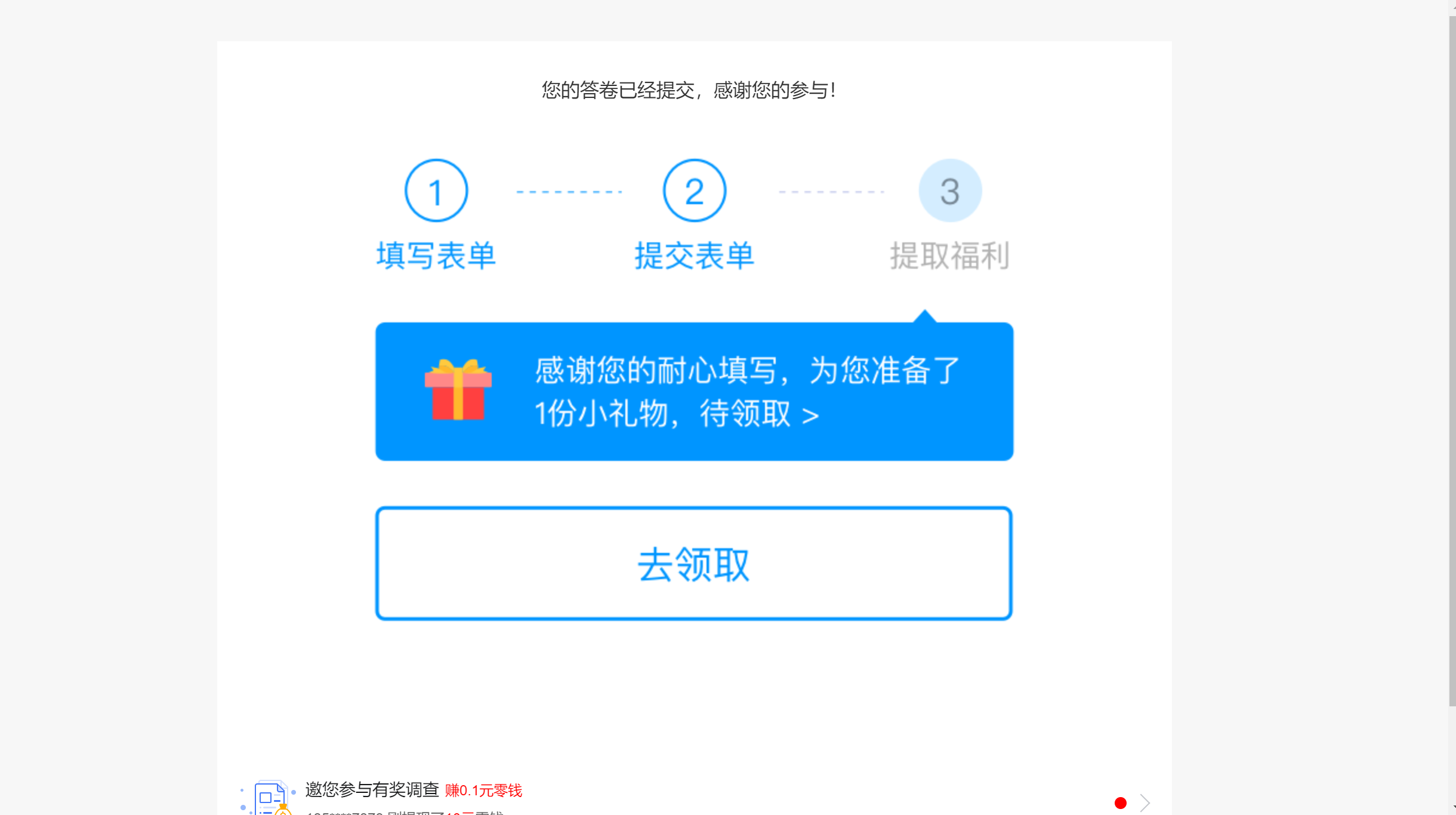Click dashed connector between steps 2 and 3
Screen dimensions: 1456x815
832,192
